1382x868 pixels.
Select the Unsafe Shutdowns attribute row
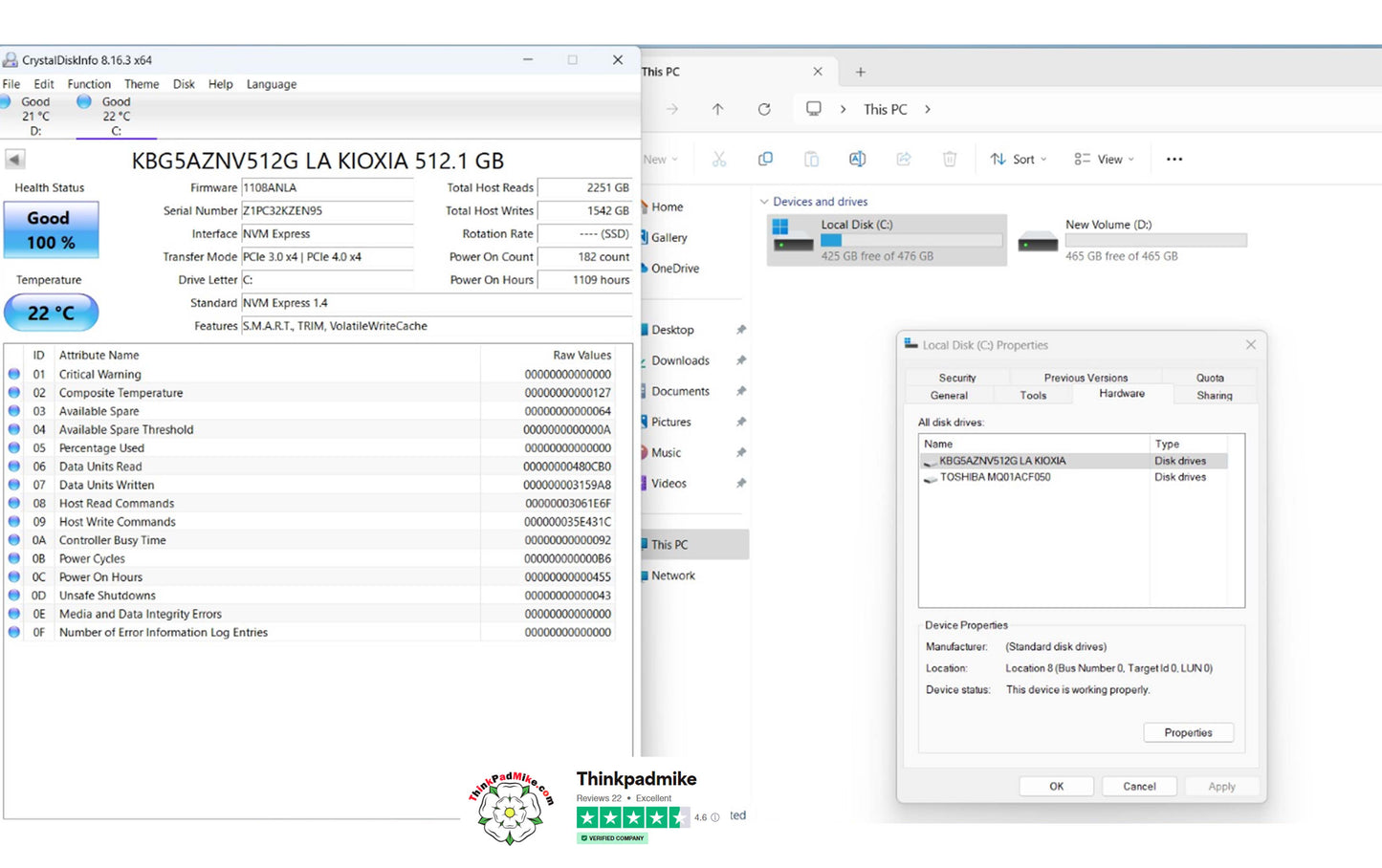click(309, 596)
